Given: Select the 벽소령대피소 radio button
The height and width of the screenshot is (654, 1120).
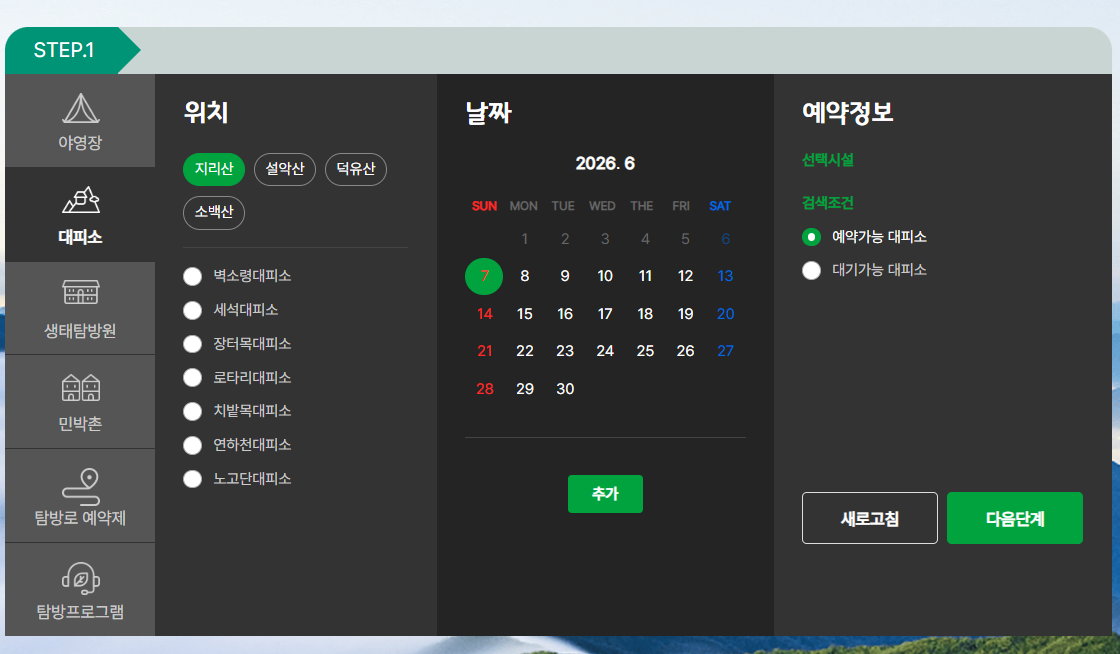Looking at the screenshot, I should click(x=192, y=276).
